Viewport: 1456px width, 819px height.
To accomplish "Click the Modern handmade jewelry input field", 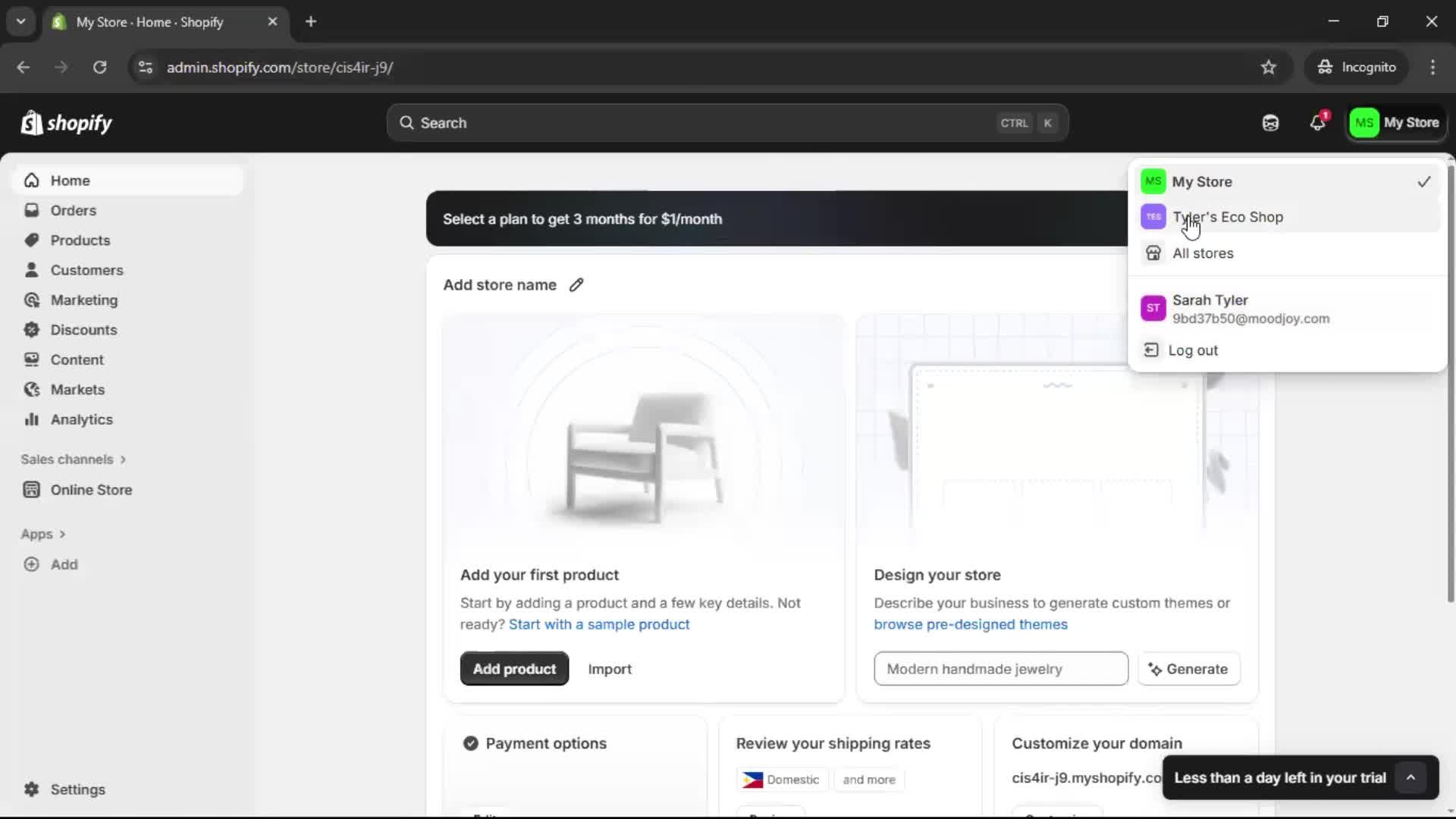I will tap(1001, 668).
